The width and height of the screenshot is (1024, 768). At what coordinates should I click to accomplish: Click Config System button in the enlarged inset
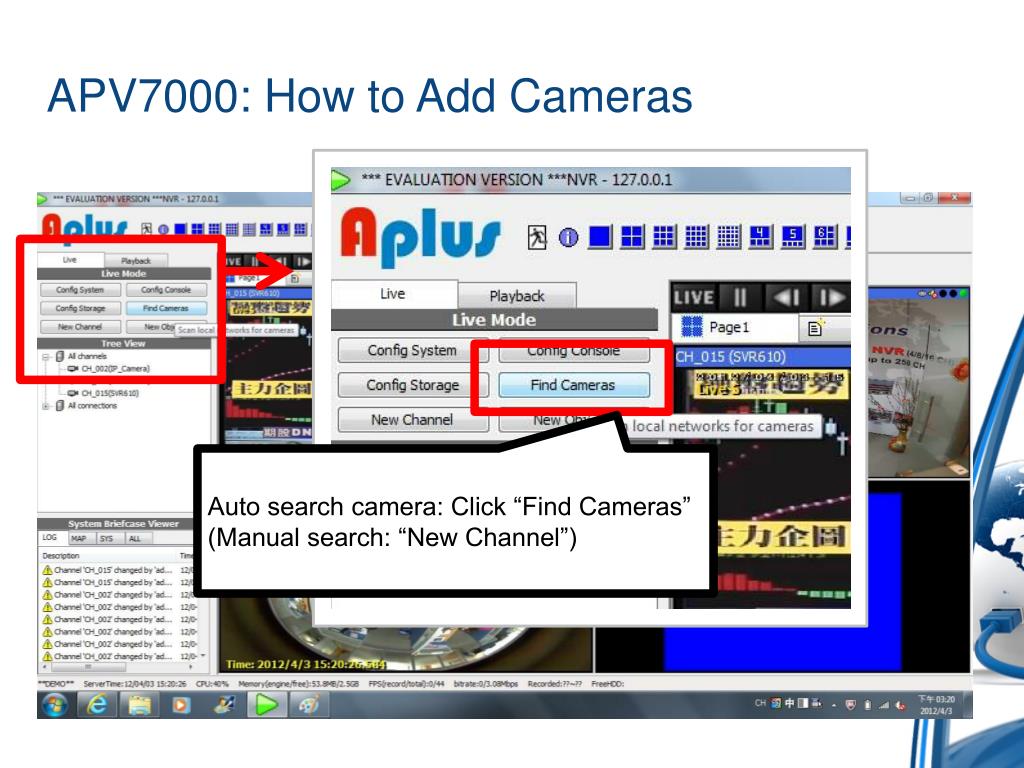coord(412,351)
